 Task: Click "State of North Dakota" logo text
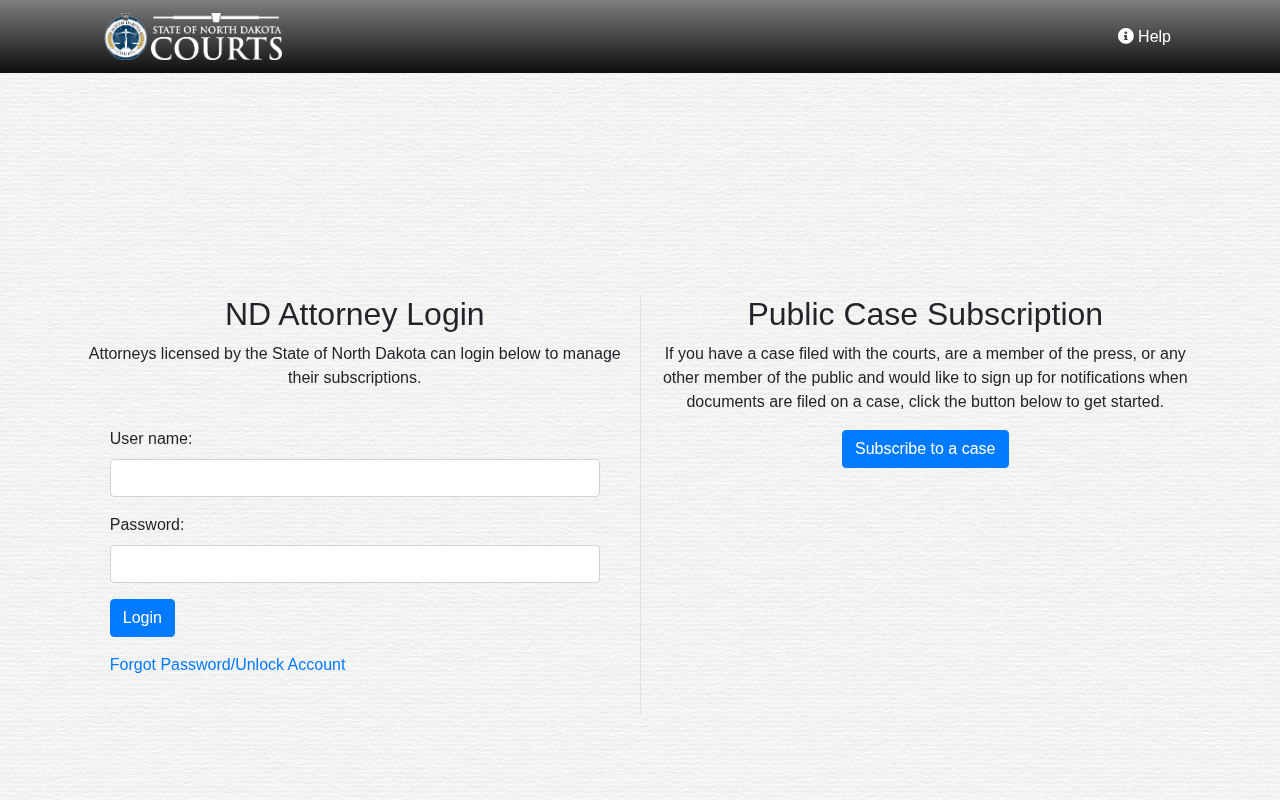217,28
